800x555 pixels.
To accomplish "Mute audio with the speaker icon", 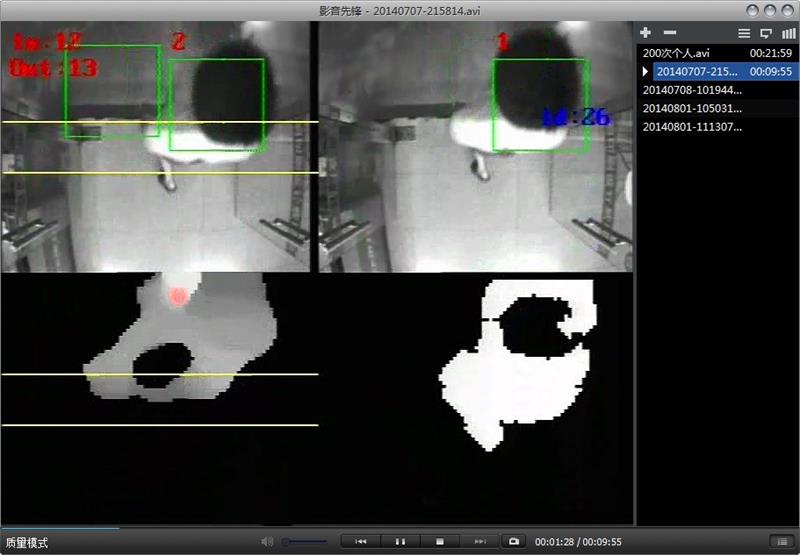I will [267, 541].
